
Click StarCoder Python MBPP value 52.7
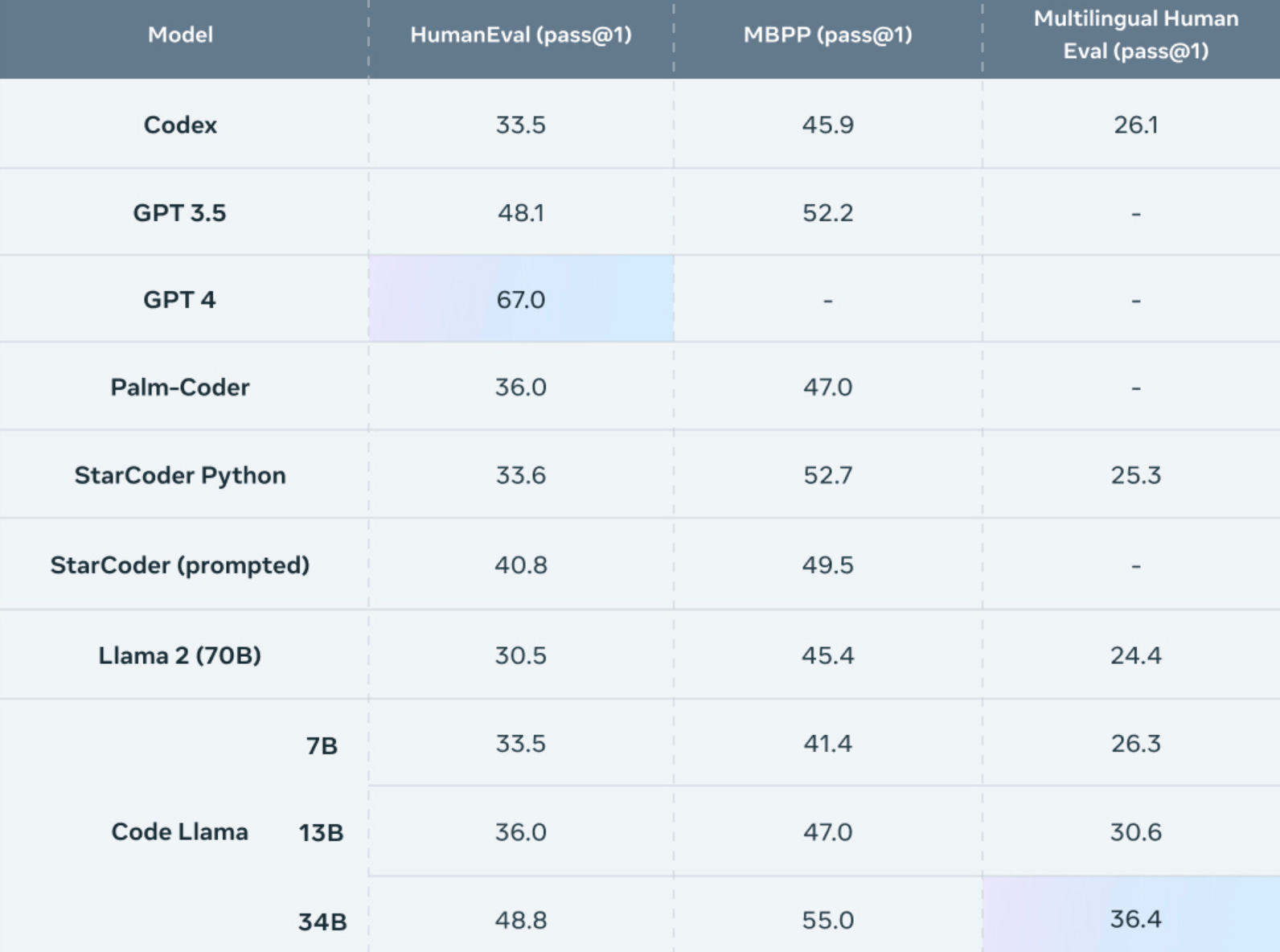827,475
